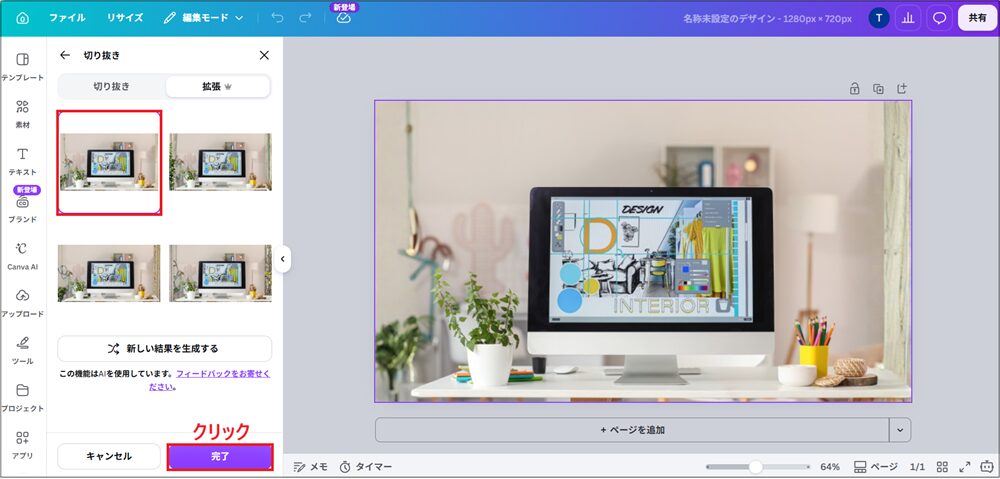Image resolution: width=1000 pixels, height=479 pixels.
Task: Open メモ notes at the bottom bar
Action: 311,467
